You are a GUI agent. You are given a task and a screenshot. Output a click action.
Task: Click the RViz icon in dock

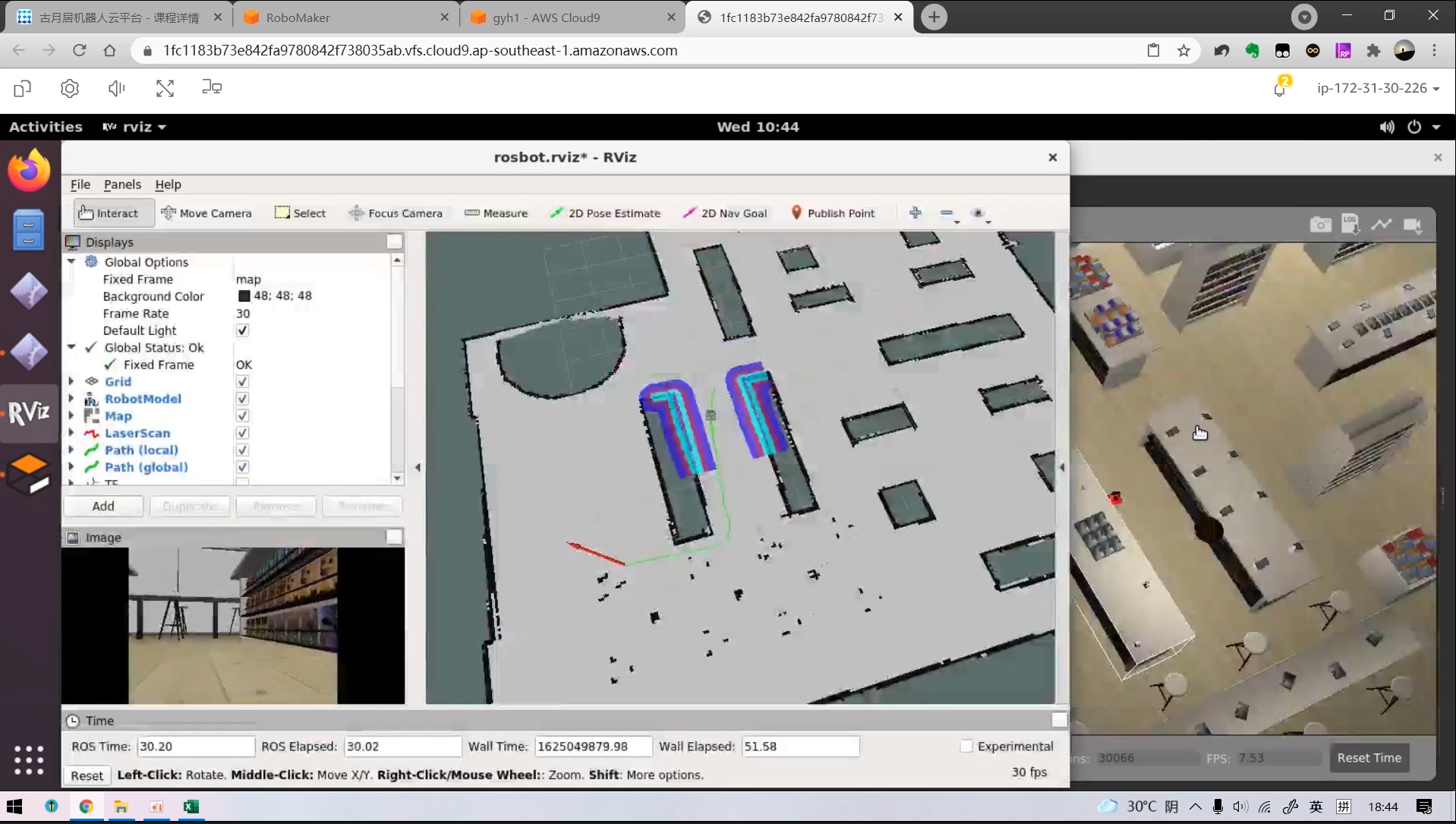click(29, 412)
